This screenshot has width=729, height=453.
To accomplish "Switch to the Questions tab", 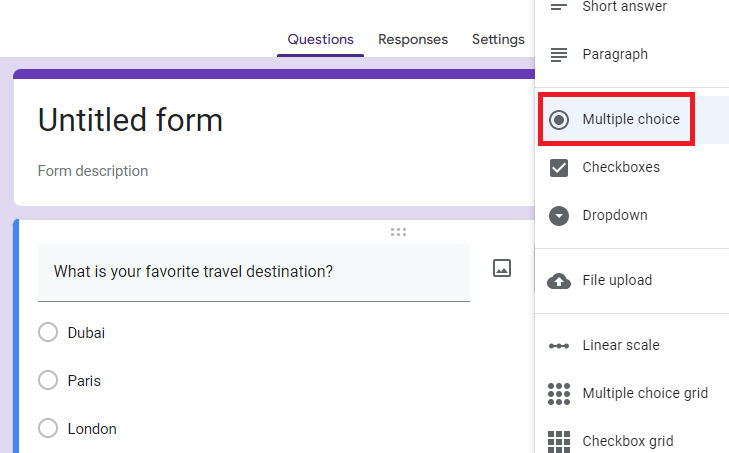I will [320, 40].
